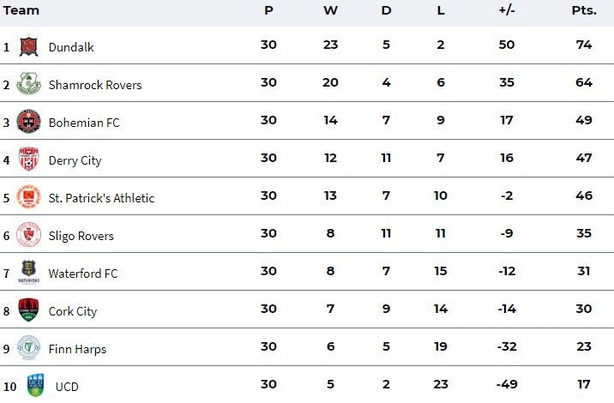The height and width of the screenshot is (403, 614).
Task: Open the Derry City team link
Action: pos(75,161)
